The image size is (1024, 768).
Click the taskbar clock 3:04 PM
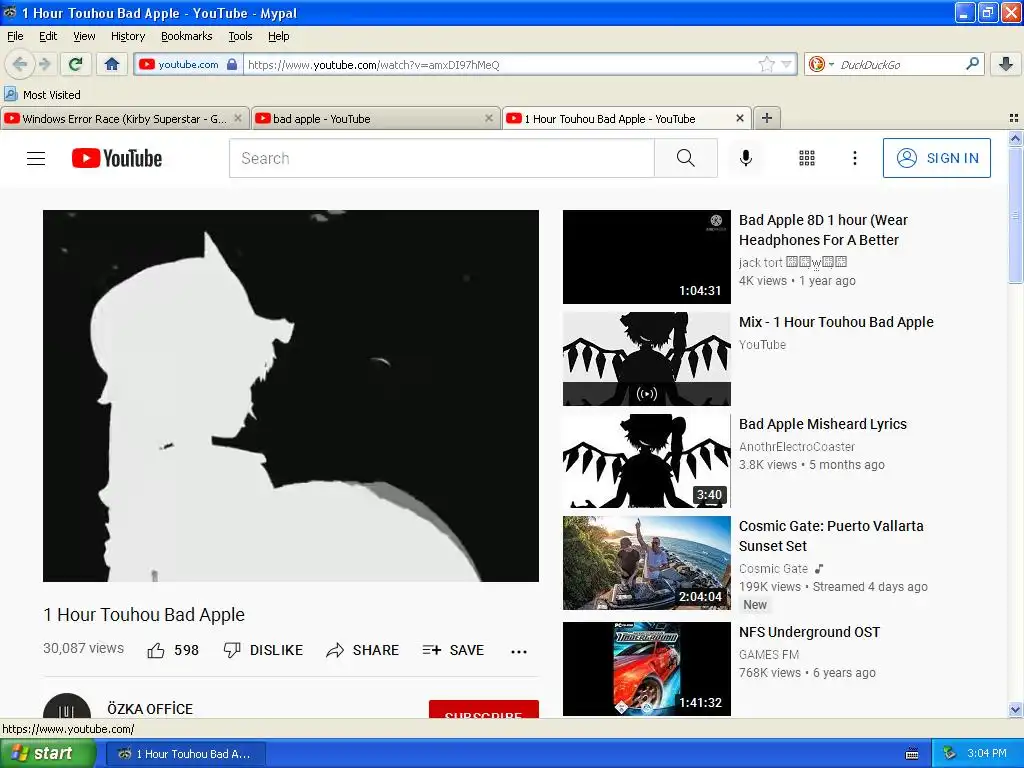(987, 754)
